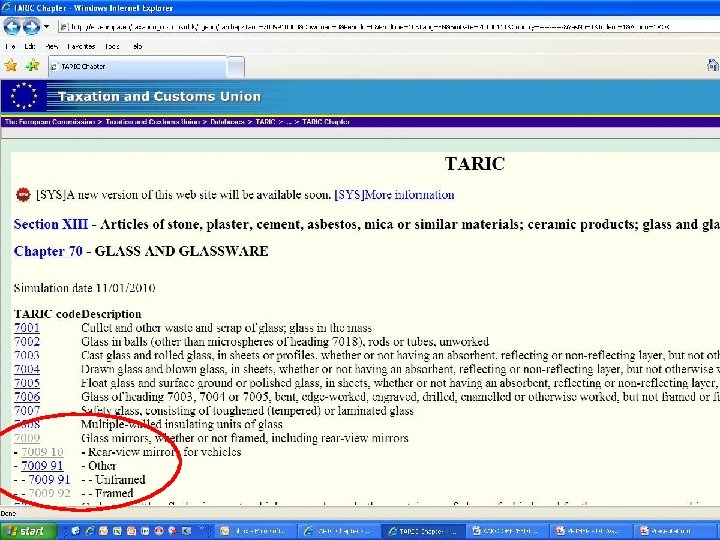This screenshot has height=540, width=720.
Task: Launch Internet Explorer from the Quick Launch bar
Action: pyautogui.click(x=90, y=531)
